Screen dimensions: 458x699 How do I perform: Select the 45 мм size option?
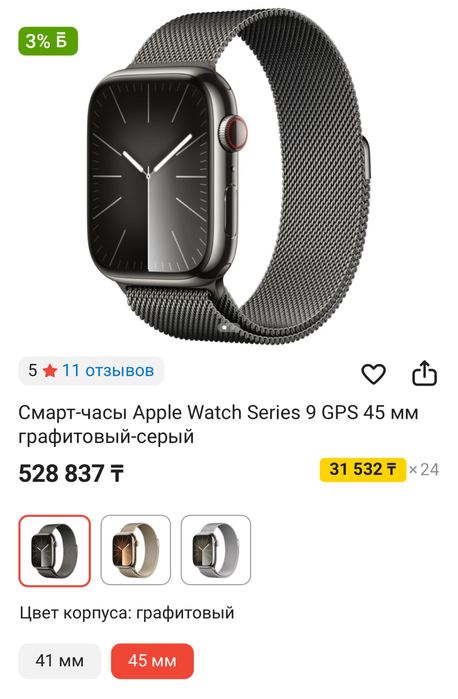(153, 661)
